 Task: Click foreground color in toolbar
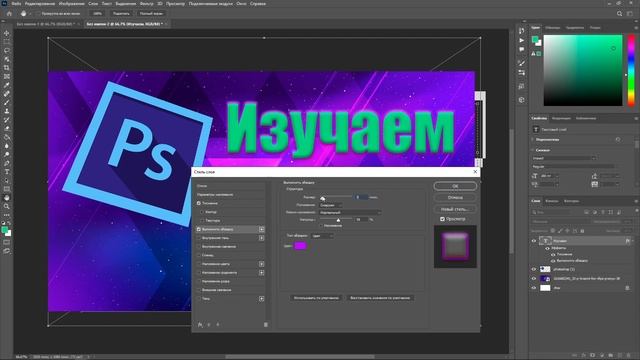[4, 230]
